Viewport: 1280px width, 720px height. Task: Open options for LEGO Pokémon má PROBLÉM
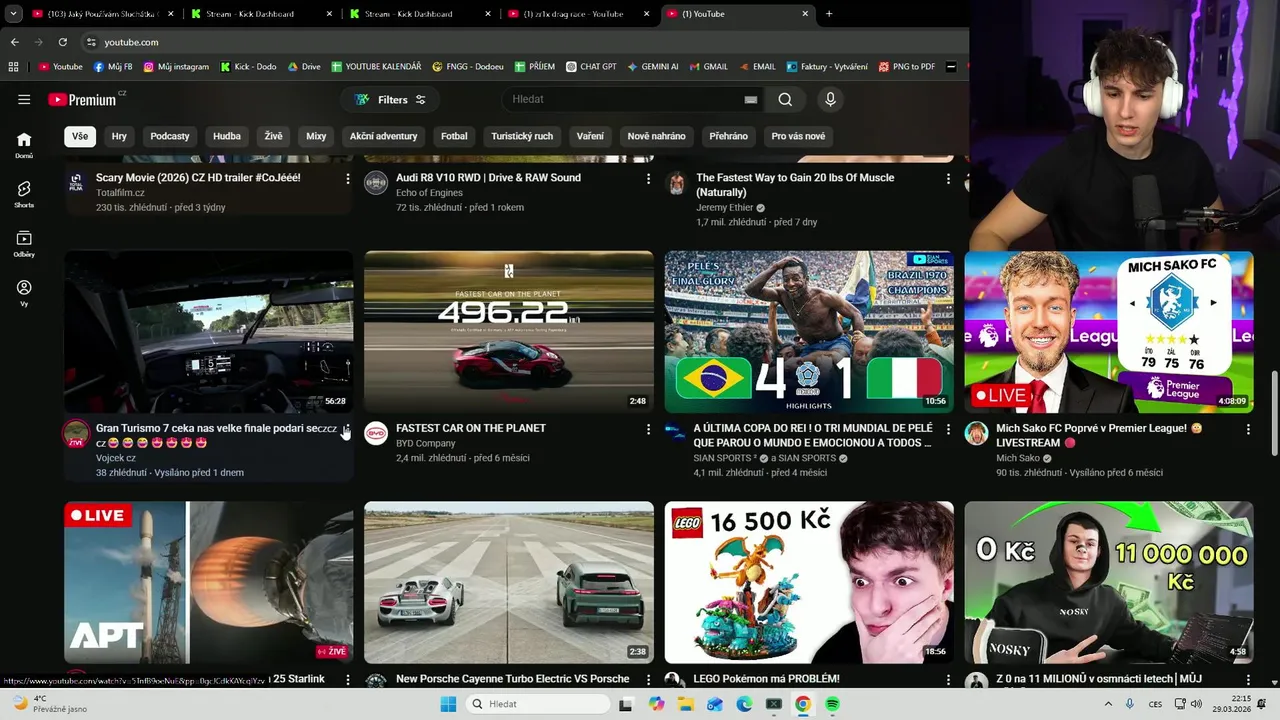948,680
